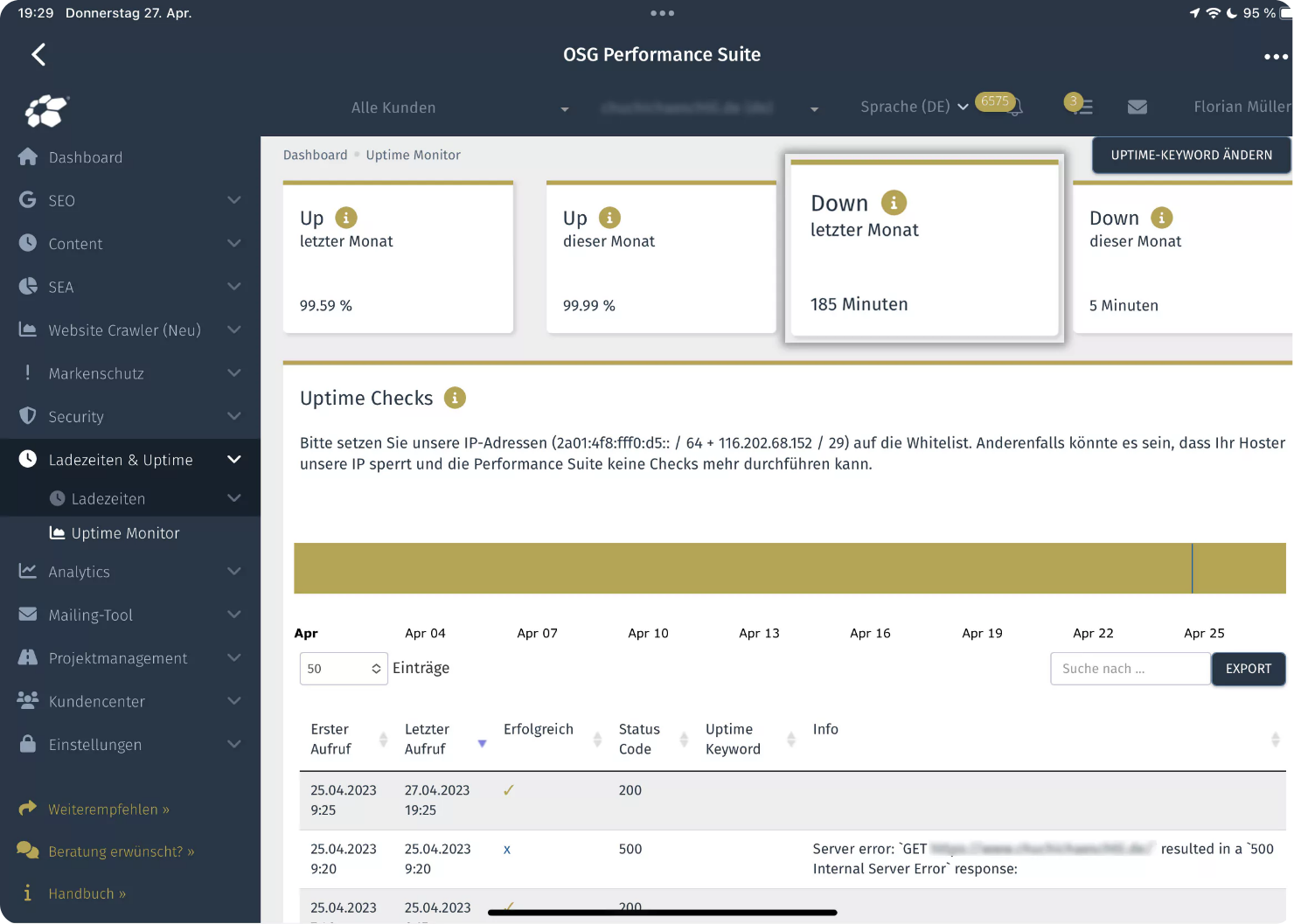Click the UPTIME-KEYWORD ÄNDERN button
This screenshot has height=924, width=1294.
coord(1192,155)
